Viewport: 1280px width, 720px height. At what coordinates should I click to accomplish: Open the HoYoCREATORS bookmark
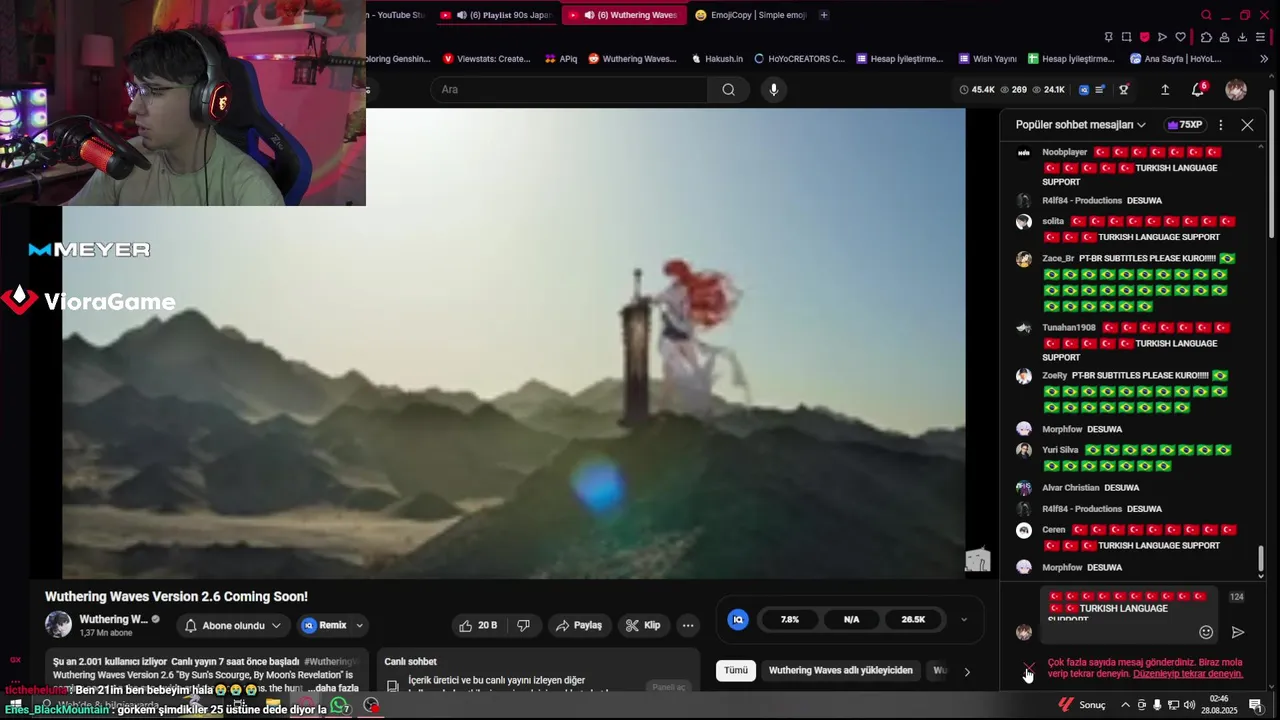(x=800, y=59)
